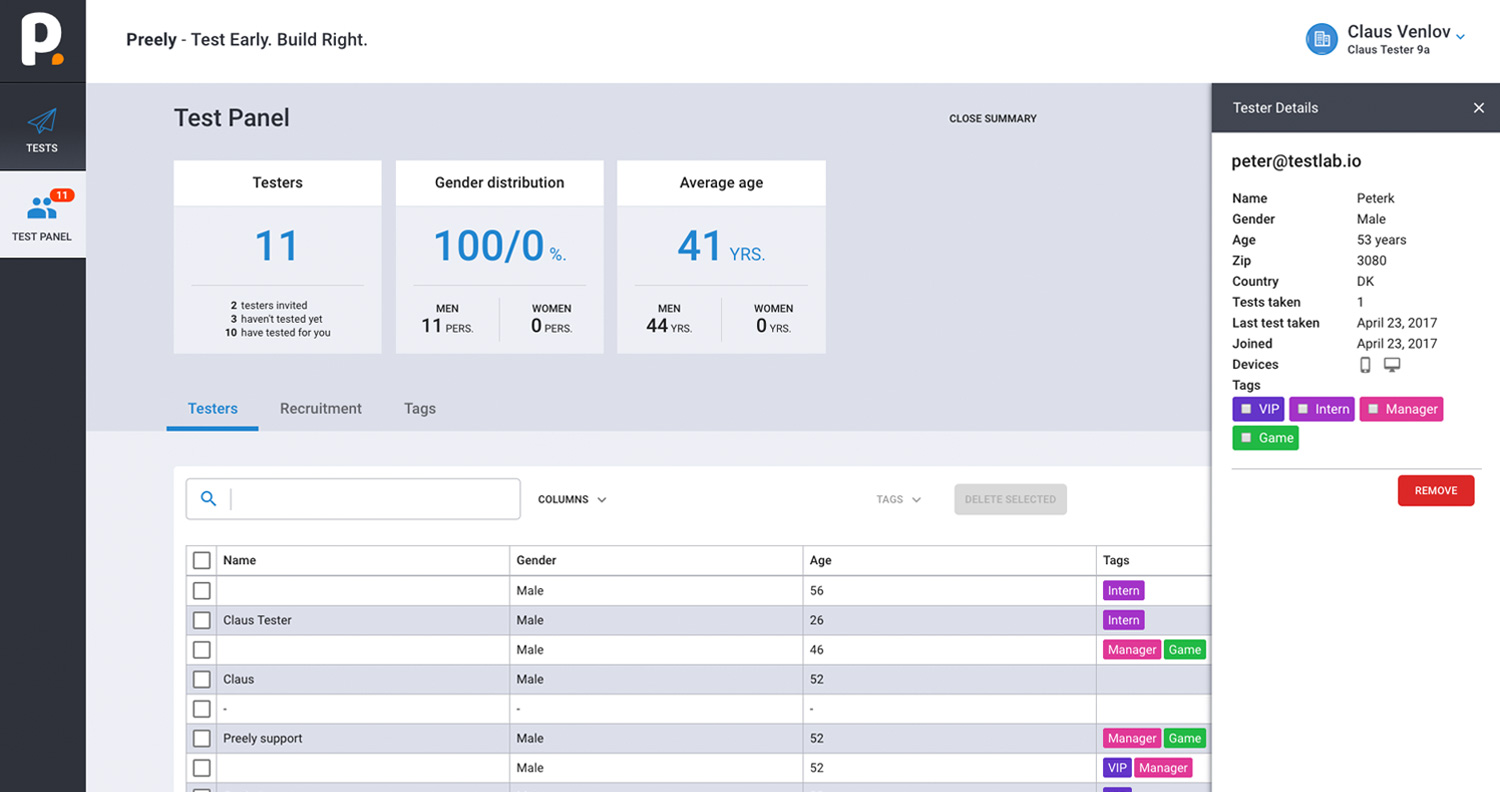Switch to the Recruitment tab
The width and height of the screenshot is (1500, 792).
click(x=321, y=408)
